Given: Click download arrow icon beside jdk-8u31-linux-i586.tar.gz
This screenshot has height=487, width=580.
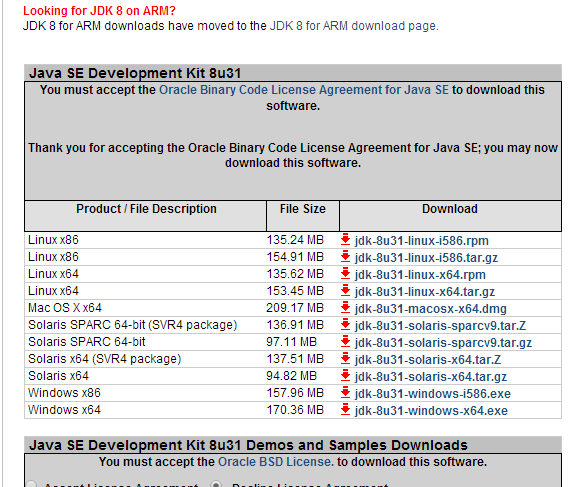Looking at the screenshot, I should point(345,256).
